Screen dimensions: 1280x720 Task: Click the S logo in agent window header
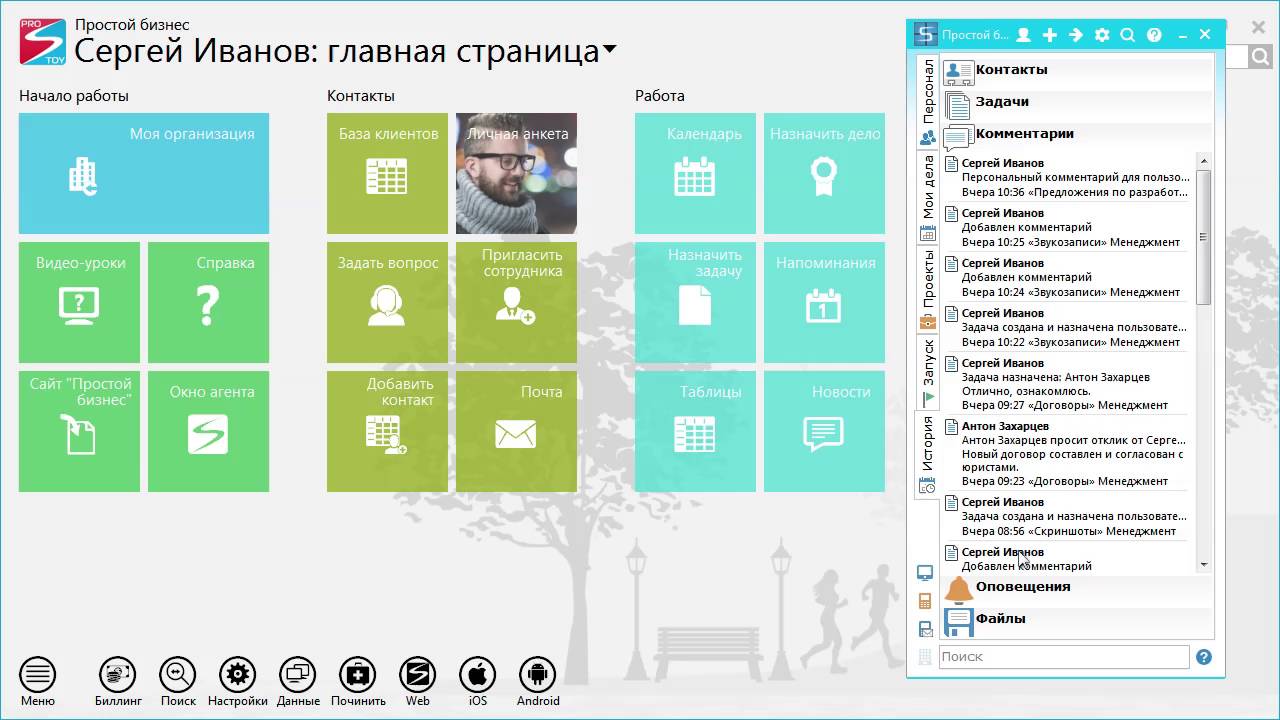(x=926, y=35)
